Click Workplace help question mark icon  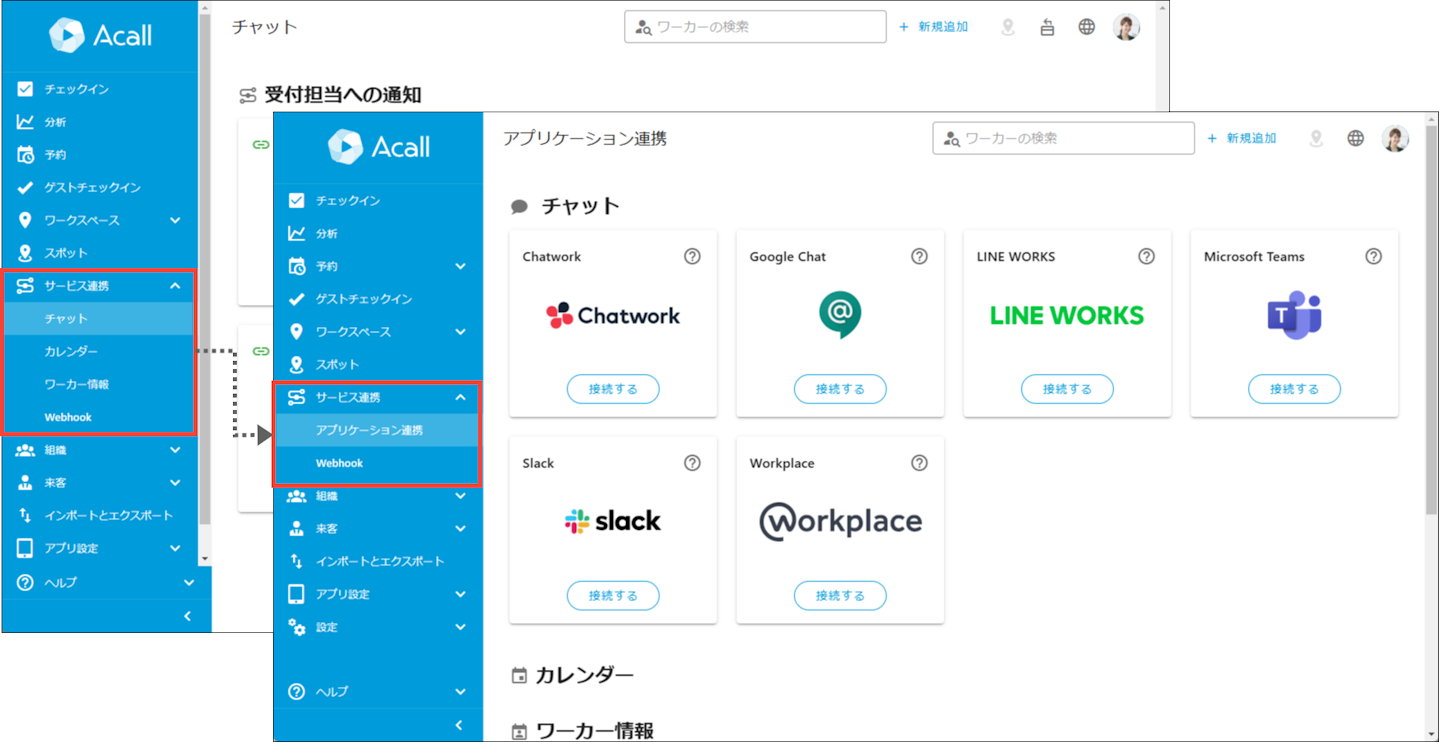click(x=919, y=463)
